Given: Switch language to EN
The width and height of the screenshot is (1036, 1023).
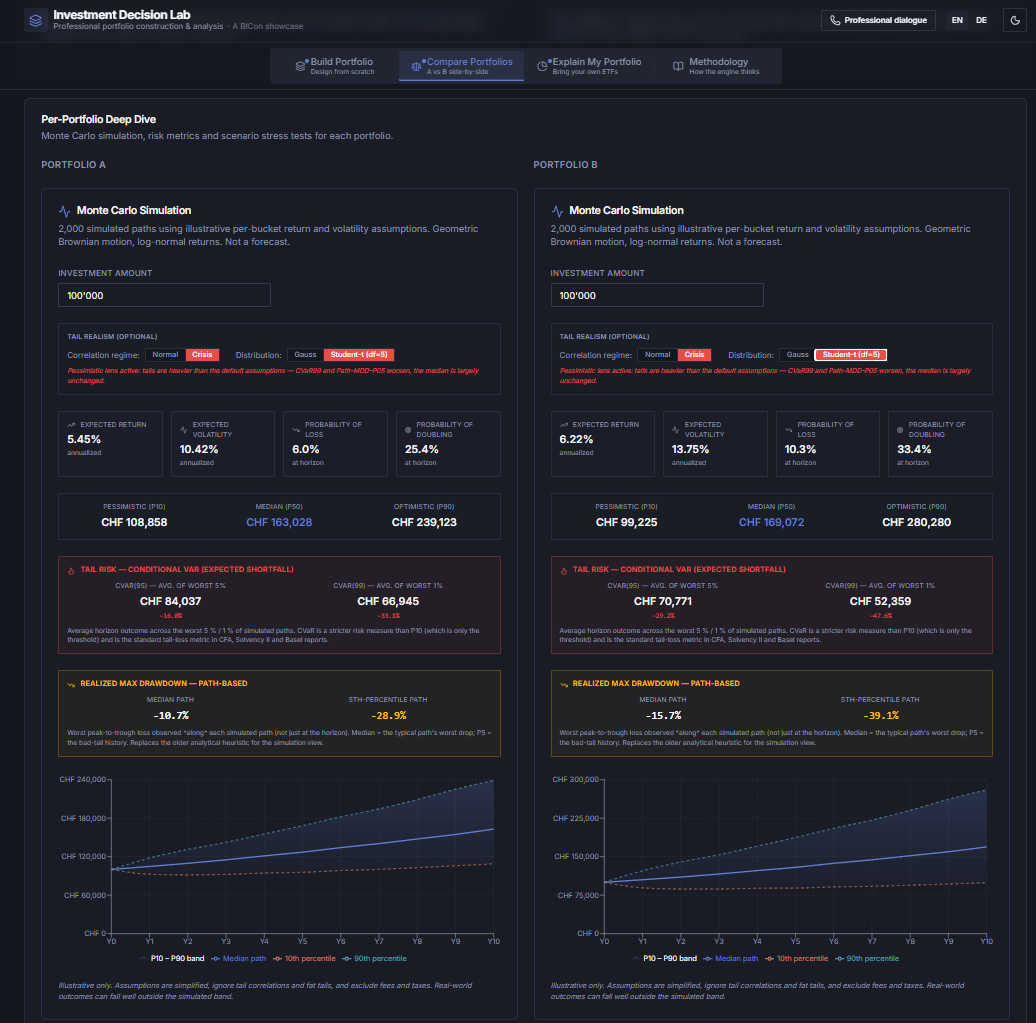Looking at the screenshot, I should pyautogui.click(x=957, y=20).
